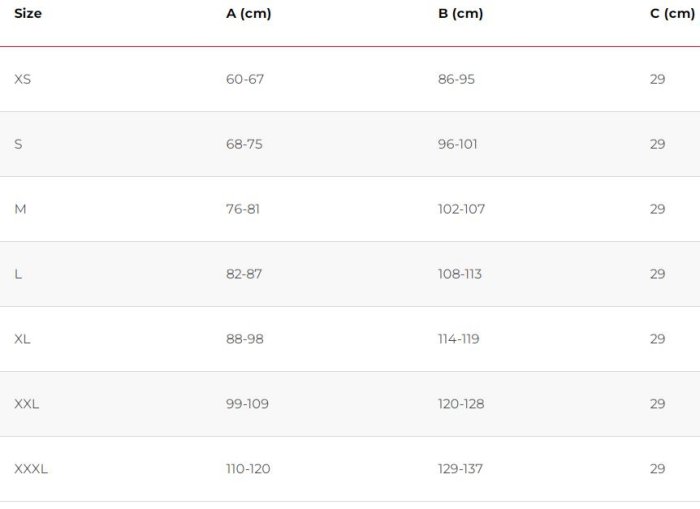This screenshot has height=509, width=700.
Task: Click the 86-95 measurement value
Action: (x=456, y=79)
